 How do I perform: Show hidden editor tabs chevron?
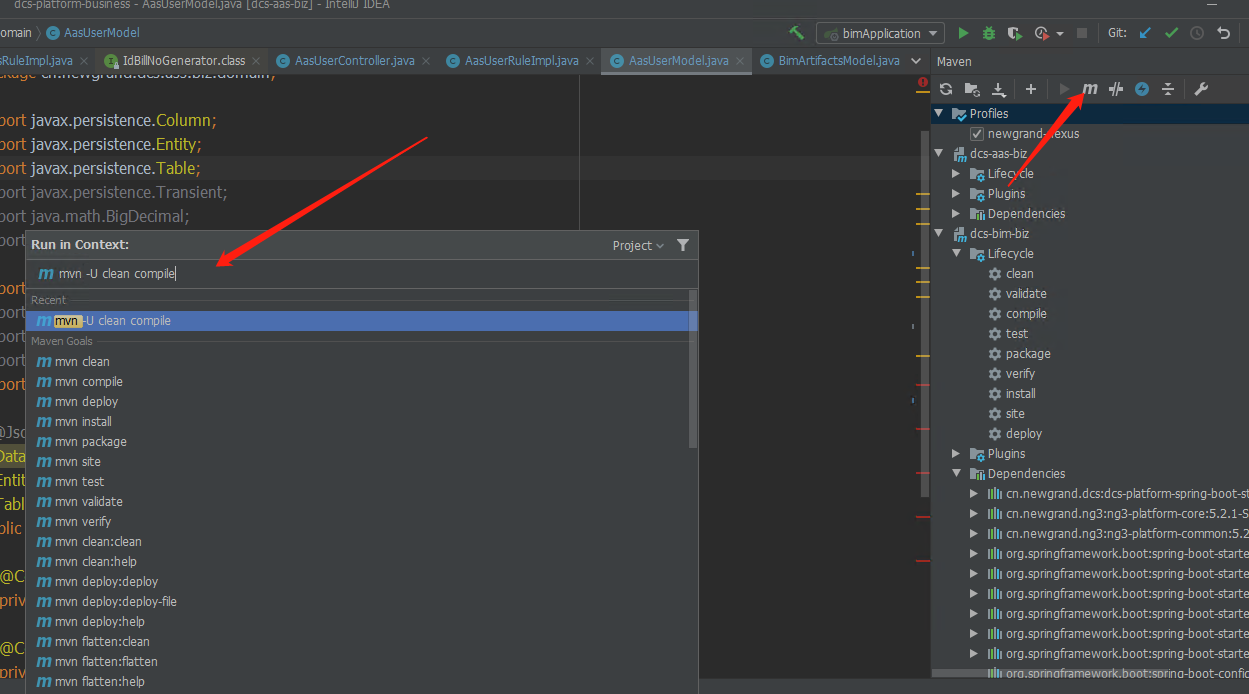pyautogui.click(x=918, y=61)
